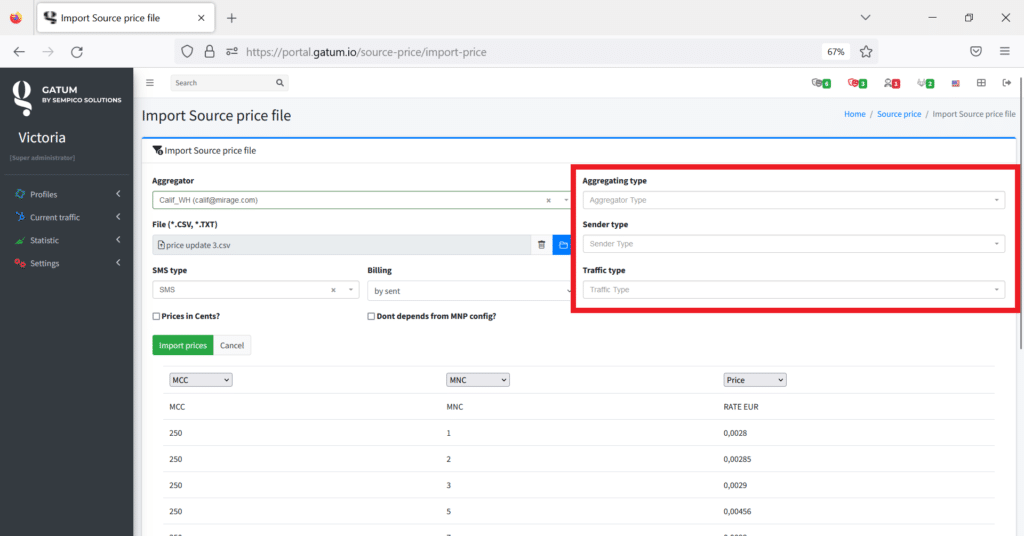Click the US flag language icon
1024x536 pixels.
click(x=956, y=83)
